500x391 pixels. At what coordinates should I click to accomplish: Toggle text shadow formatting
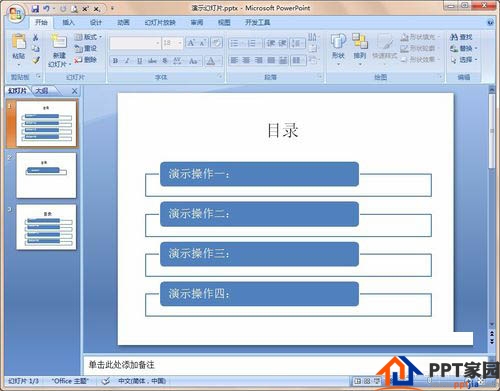(165, 61)
